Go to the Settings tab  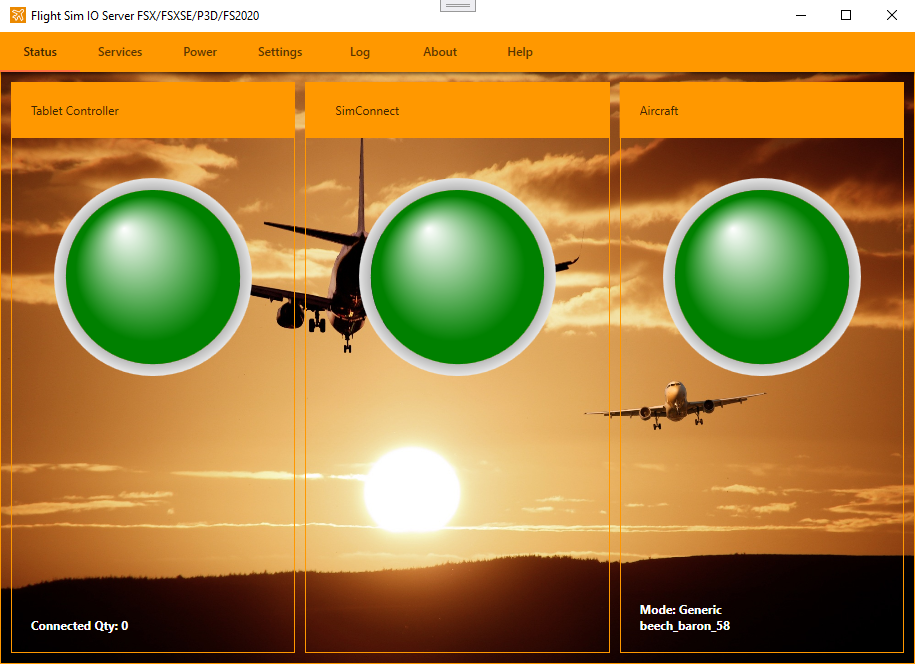coord(280,52)
